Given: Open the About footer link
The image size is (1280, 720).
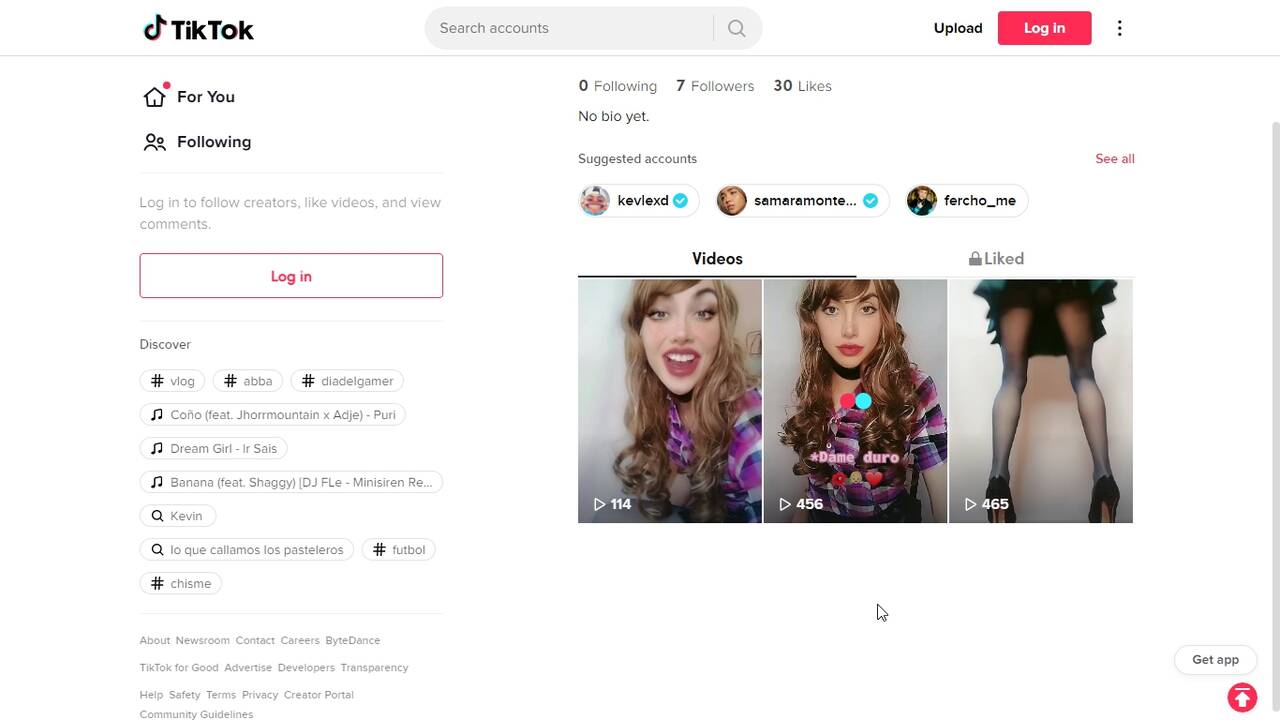Looking at the screenshot, I should (155, 640).
